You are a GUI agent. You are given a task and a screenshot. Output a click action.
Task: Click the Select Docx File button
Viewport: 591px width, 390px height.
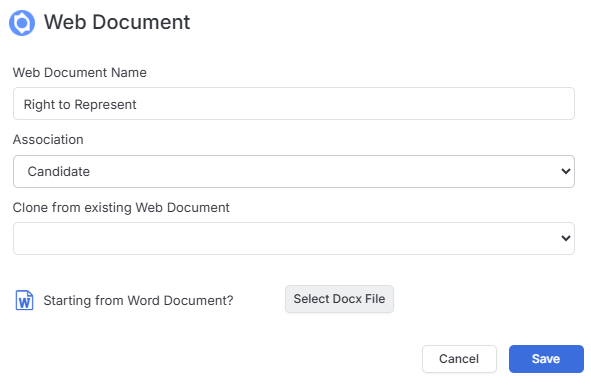pyautogui.click(x=339, y=299)
